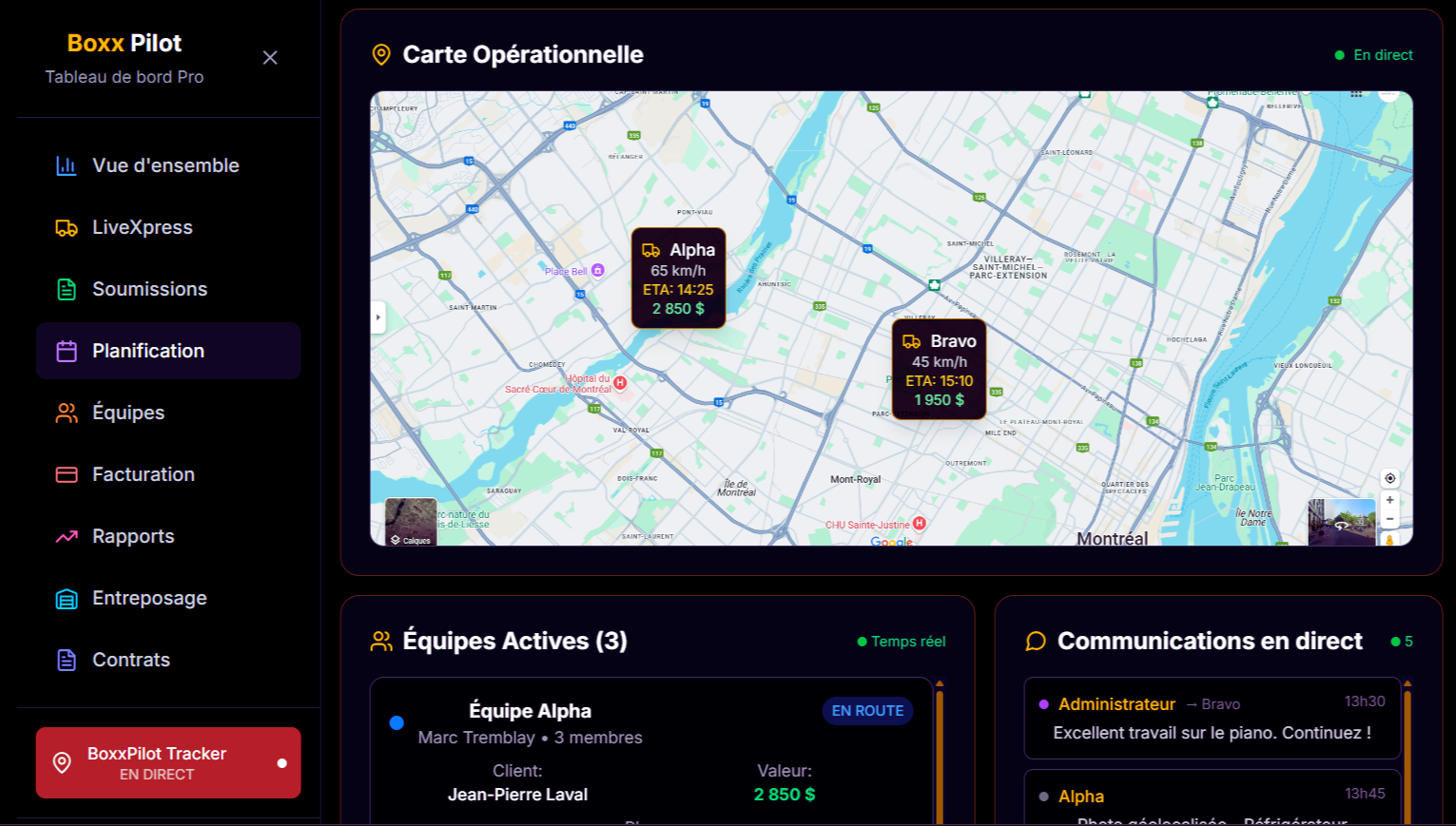Image resolution: width=1456 pixels, height=826 pixels.
Task: Go to the Contrats page
Action: pyautogui.click(x=168, y=660)
